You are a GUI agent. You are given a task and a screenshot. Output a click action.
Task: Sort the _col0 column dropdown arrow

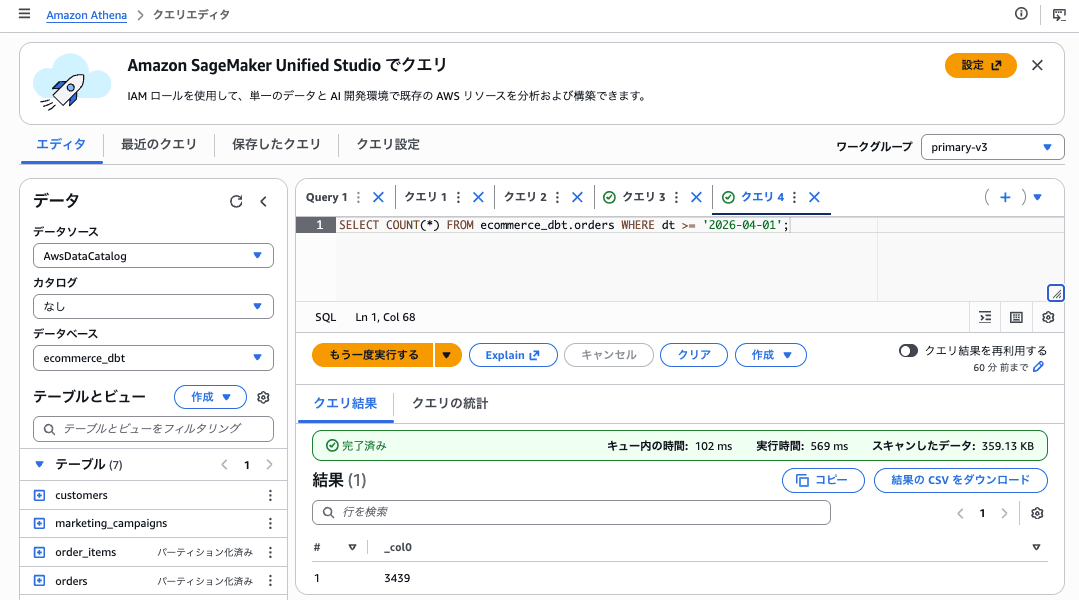[1036, 548]
